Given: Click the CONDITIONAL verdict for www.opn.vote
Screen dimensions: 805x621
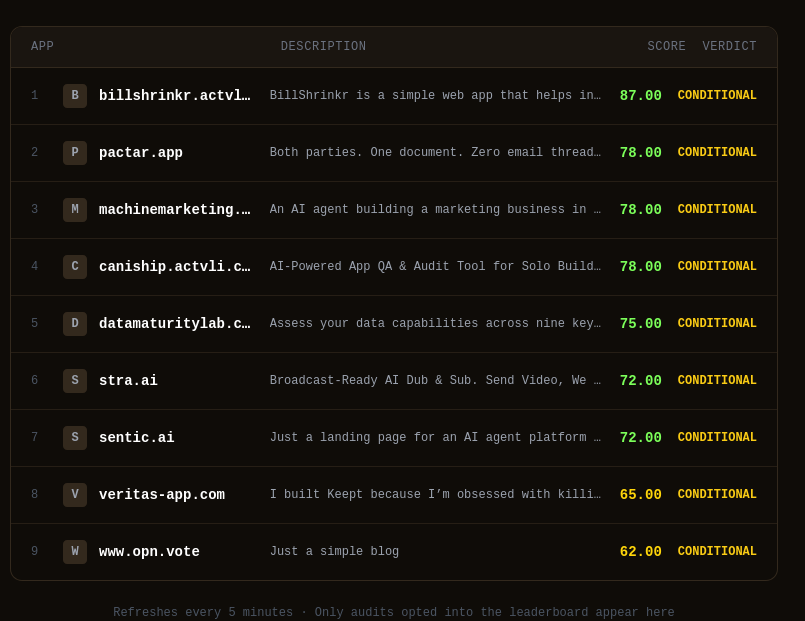Looking at the screenshot, I should [717, 551].
